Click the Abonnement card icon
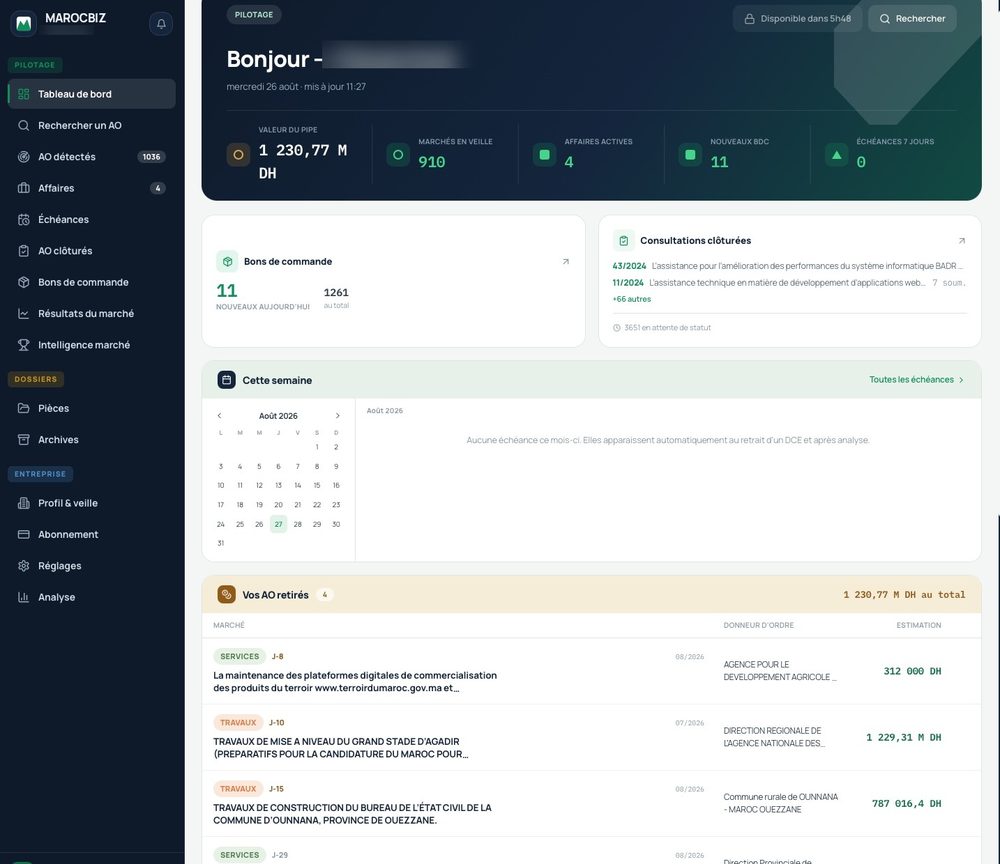Screen dimensions: 1000x864 point(24,534)
